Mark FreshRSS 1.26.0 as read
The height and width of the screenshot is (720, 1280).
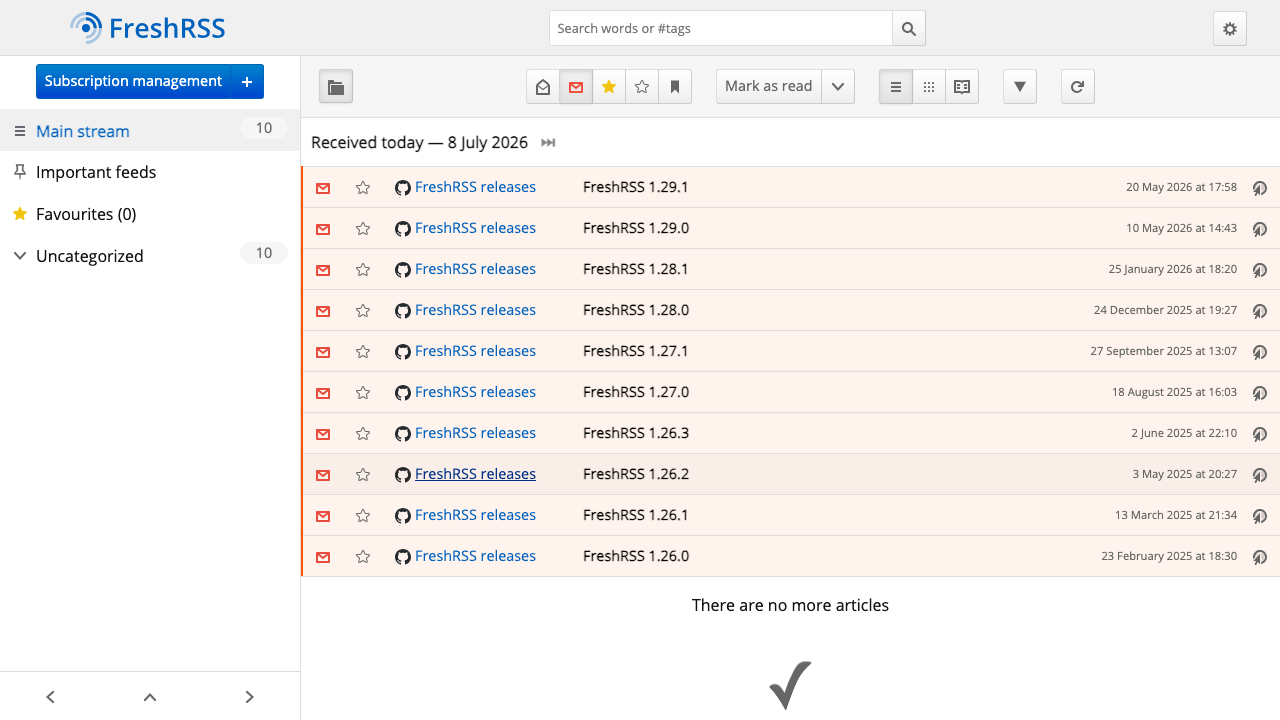323,557
